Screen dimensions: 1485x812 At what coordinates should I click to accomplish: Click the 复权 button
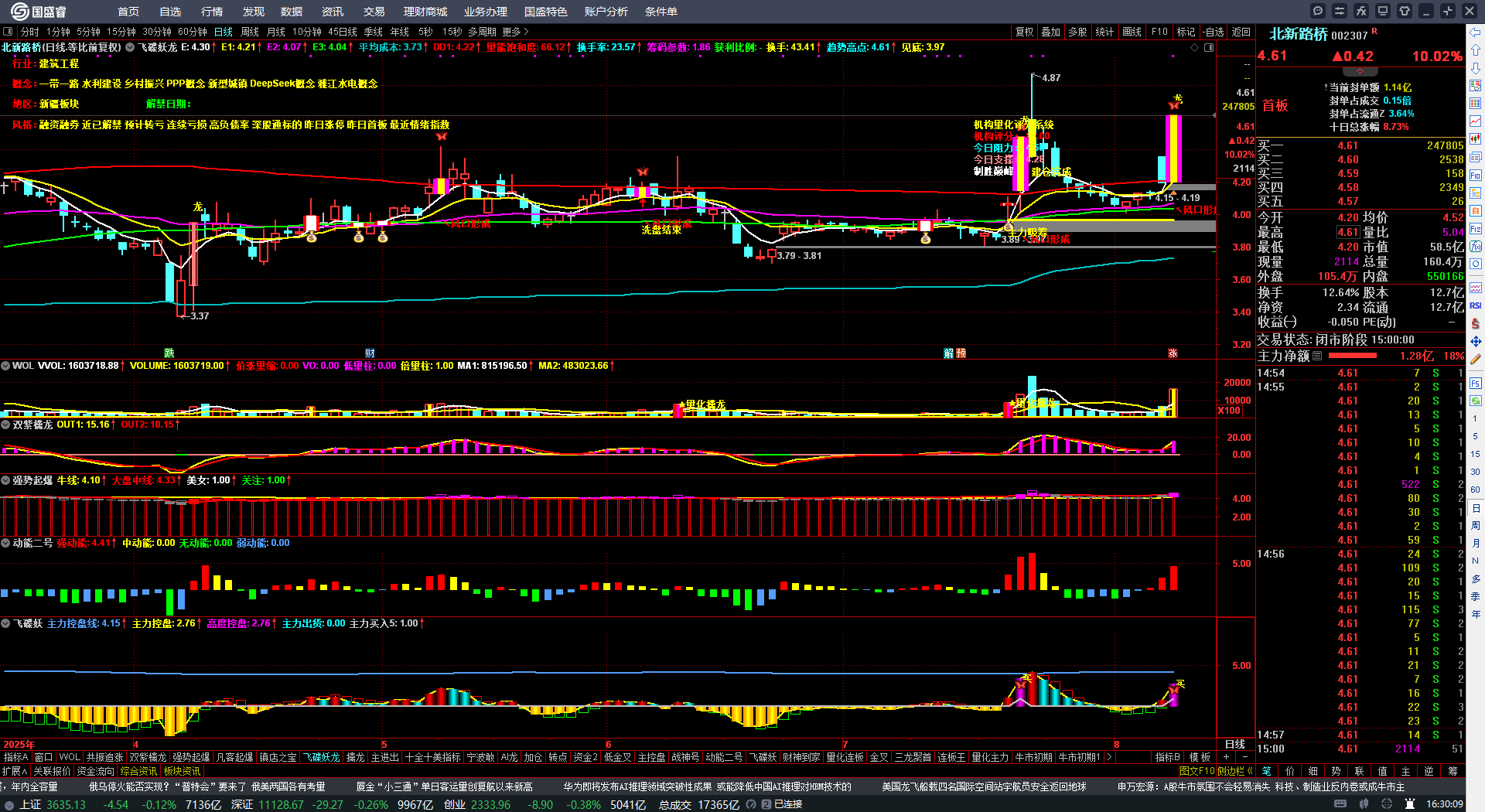(x=1024, y=32)
